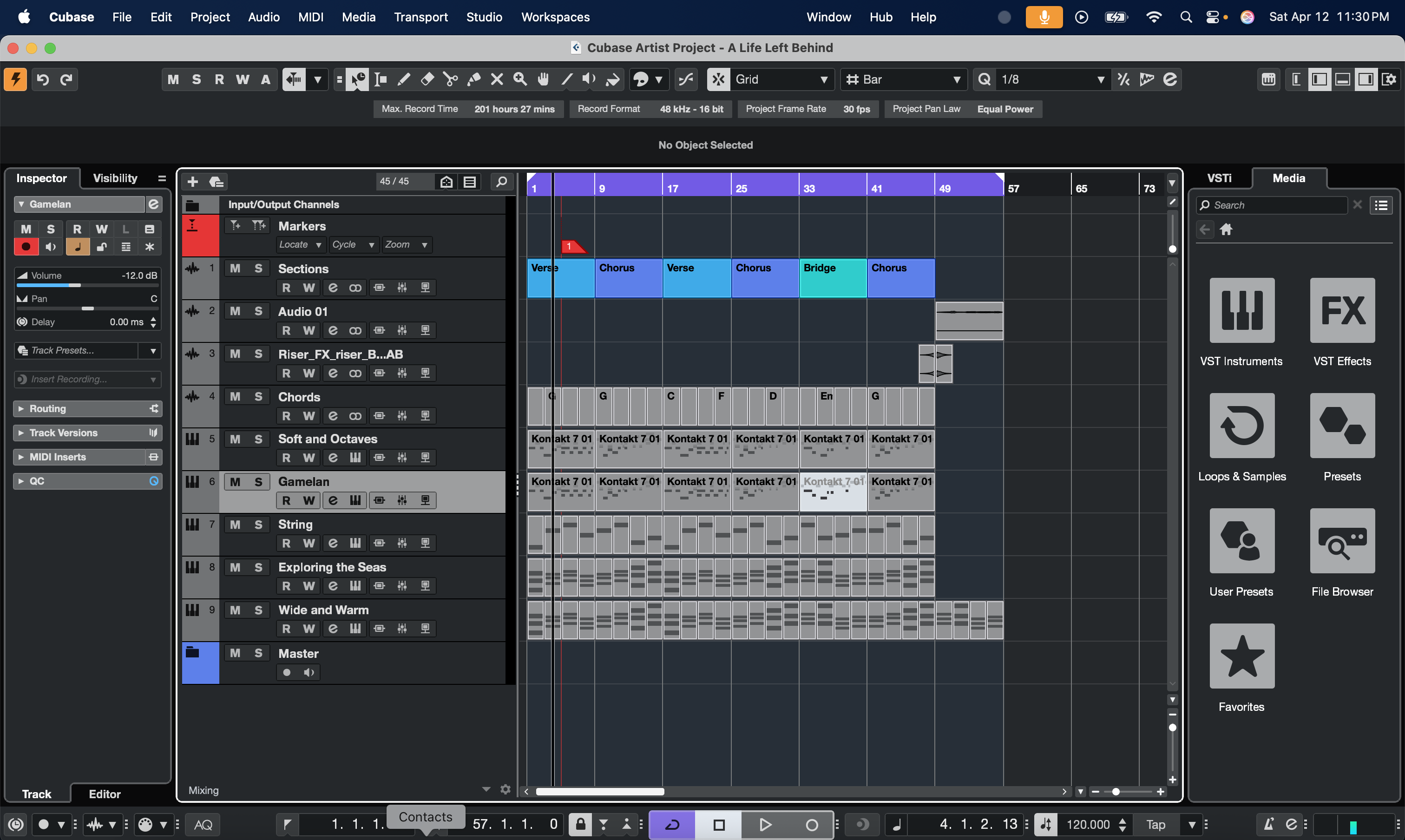1405x840 pixels.
Task: Open the Studio menu
Action: point(484,17)
